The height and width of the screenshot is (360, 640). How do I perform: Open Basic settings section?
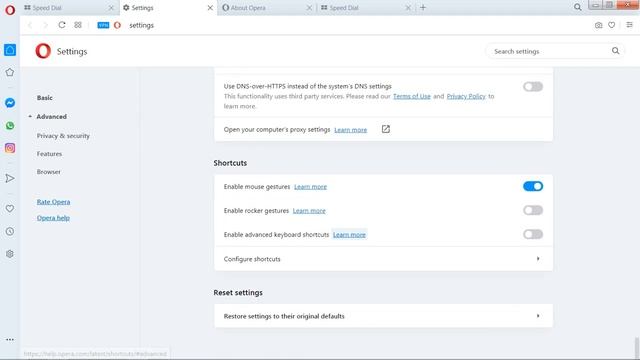(x=44, y=98)
